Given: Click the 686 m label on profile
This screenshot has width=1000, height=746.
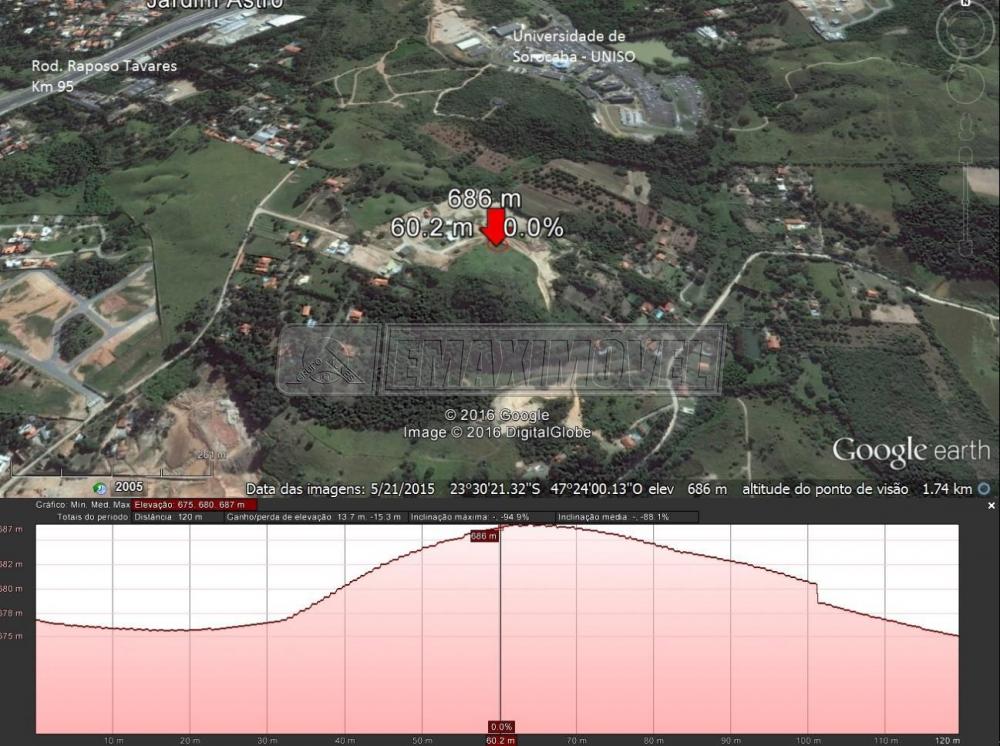Looking at the screenshot, I should pyautogui.click(x=484, y=536).
